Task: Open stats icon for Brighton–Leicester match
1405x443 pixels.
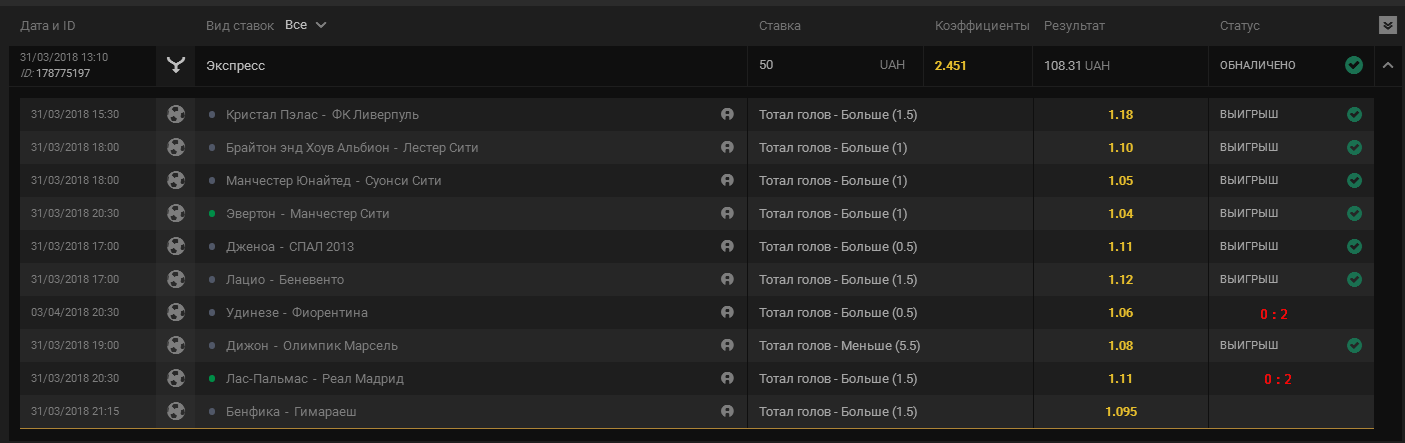Action: pyautogui.click(x=727, y=148)
